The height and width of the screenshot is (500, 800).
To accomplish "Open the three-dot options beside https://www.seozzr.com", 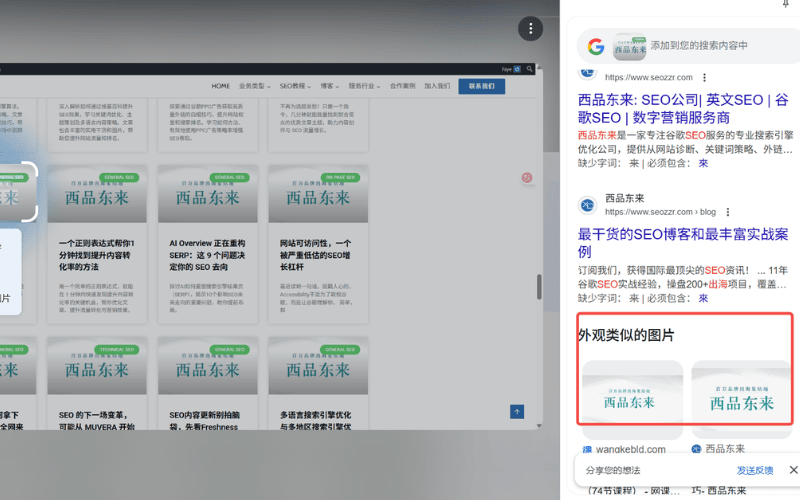I will 705,78.
